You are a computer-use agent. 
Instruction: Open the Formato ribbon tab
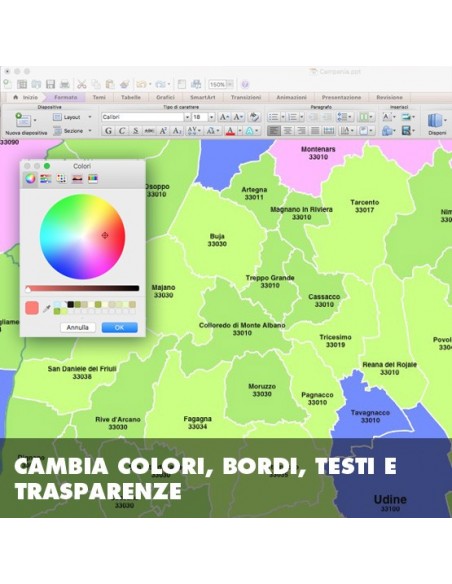coord(66,97)
